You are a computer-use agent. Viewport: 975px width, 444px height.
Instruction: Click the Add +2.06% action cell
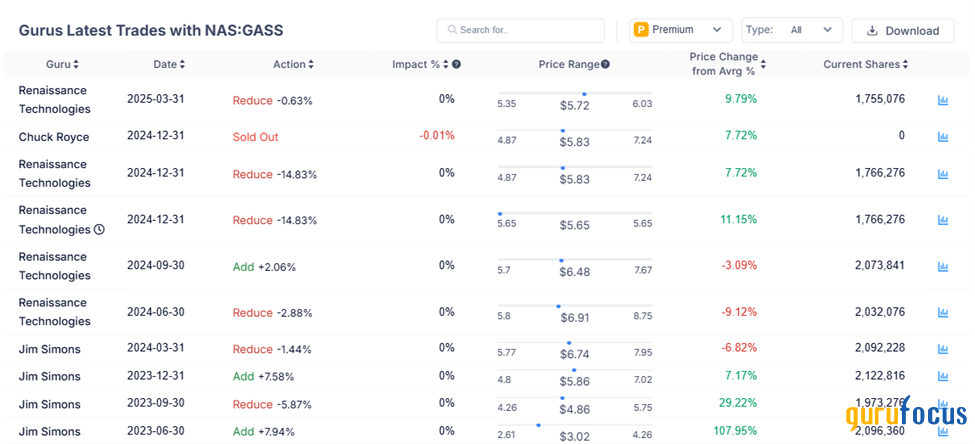[x=264, y=267]
